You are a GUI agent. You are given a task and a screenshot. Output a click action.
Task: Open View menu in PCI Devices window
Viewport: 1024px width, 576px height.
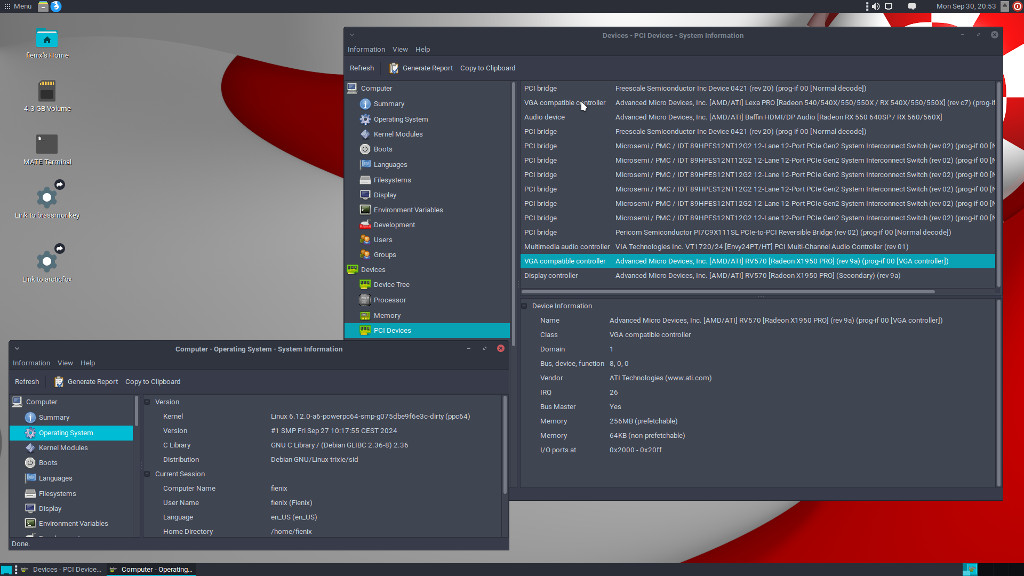(400, 50)
